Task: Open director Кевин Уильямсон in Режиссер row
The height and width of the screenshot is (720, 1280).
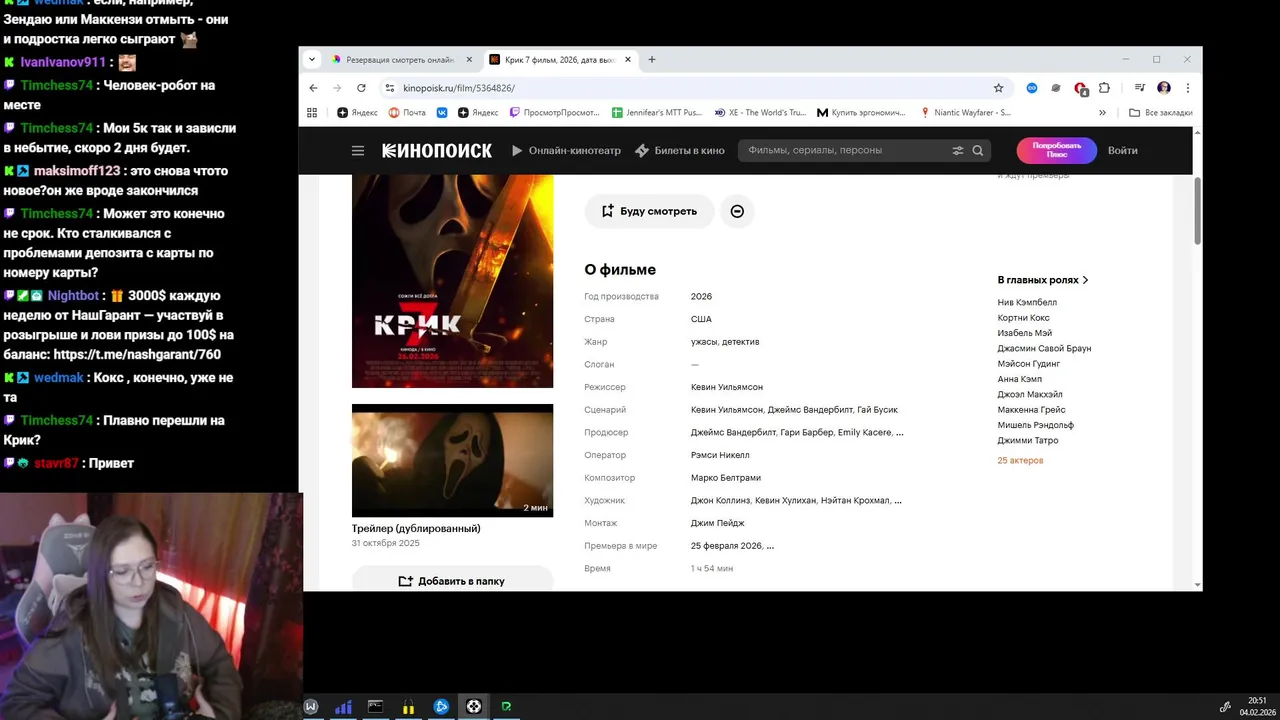Action: pos(727,387)
